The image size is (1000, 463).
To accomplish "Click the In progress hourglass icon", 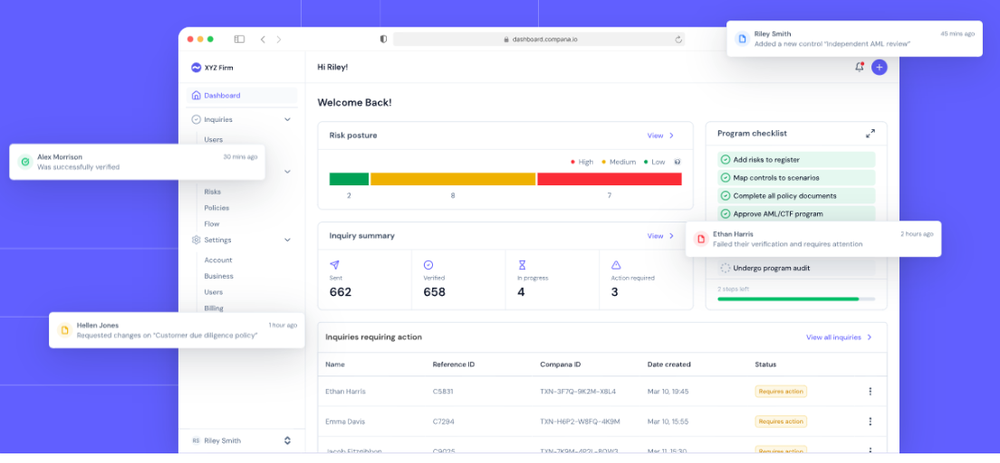I will click(522, 265).
